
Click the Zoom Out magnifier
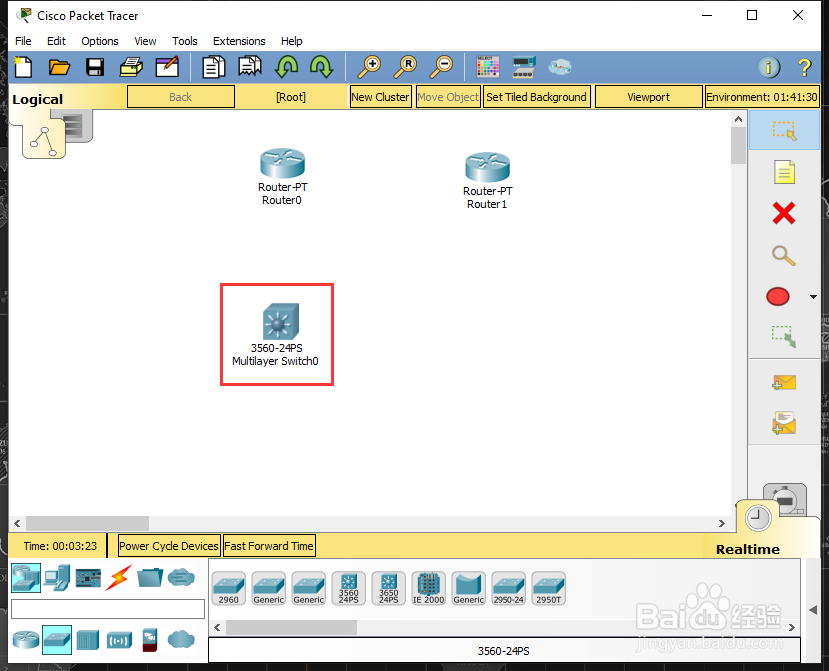click(441, 67)
